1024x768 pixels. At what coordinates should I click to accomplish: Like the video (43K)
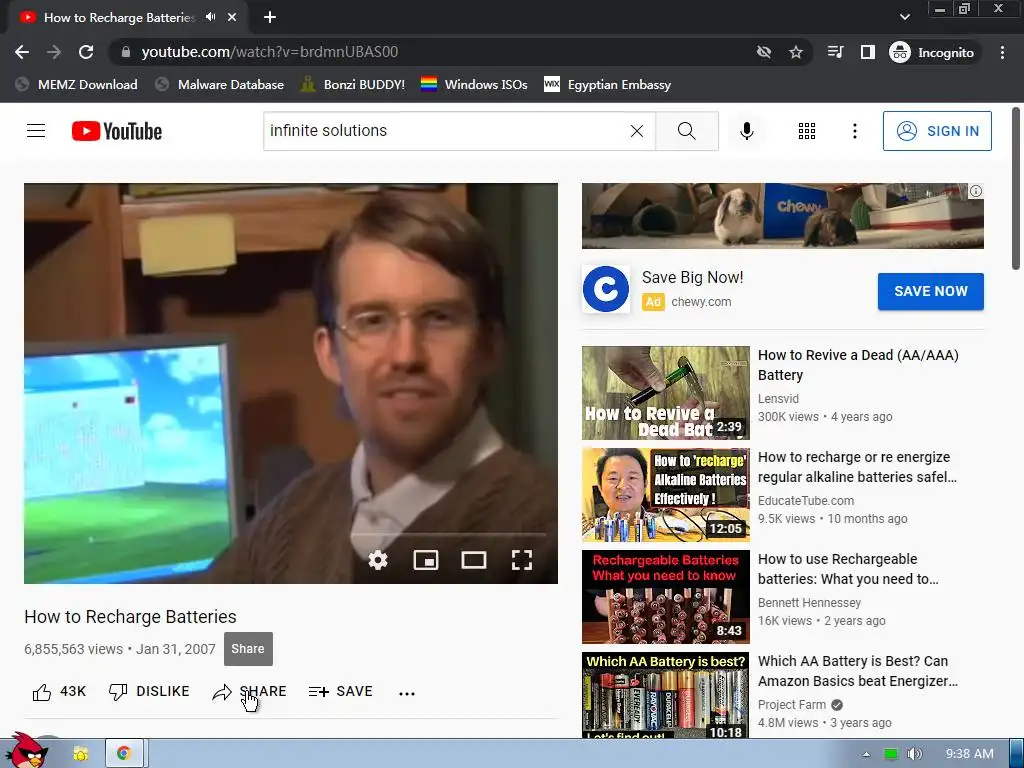(59, 692)
